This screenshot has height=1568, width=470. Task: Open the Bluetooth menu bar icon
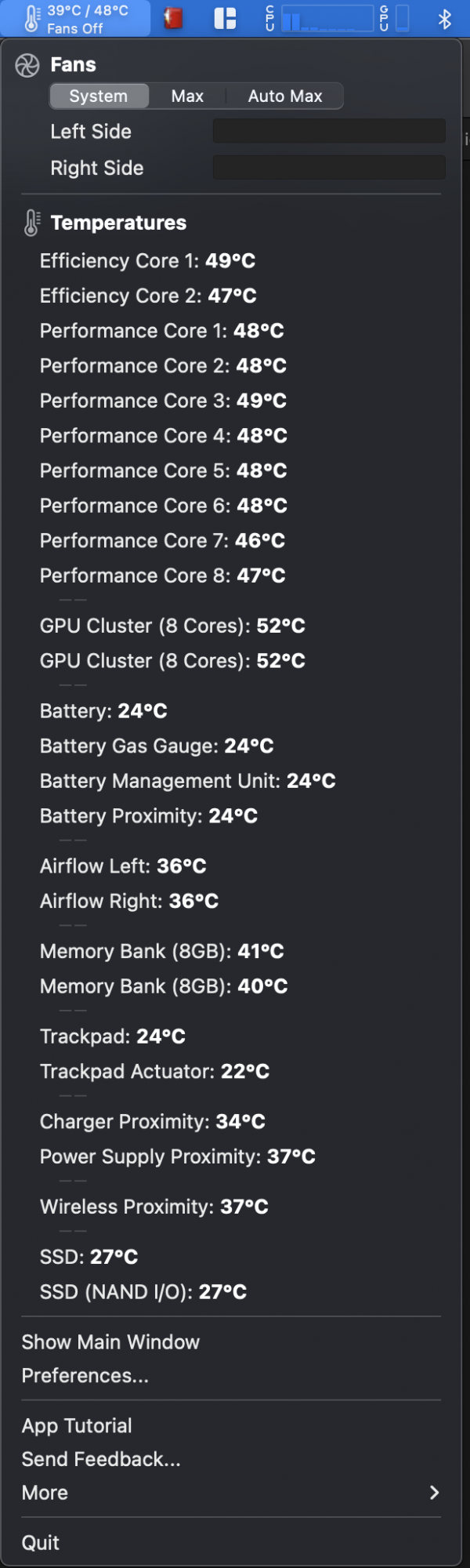[445, 19]
